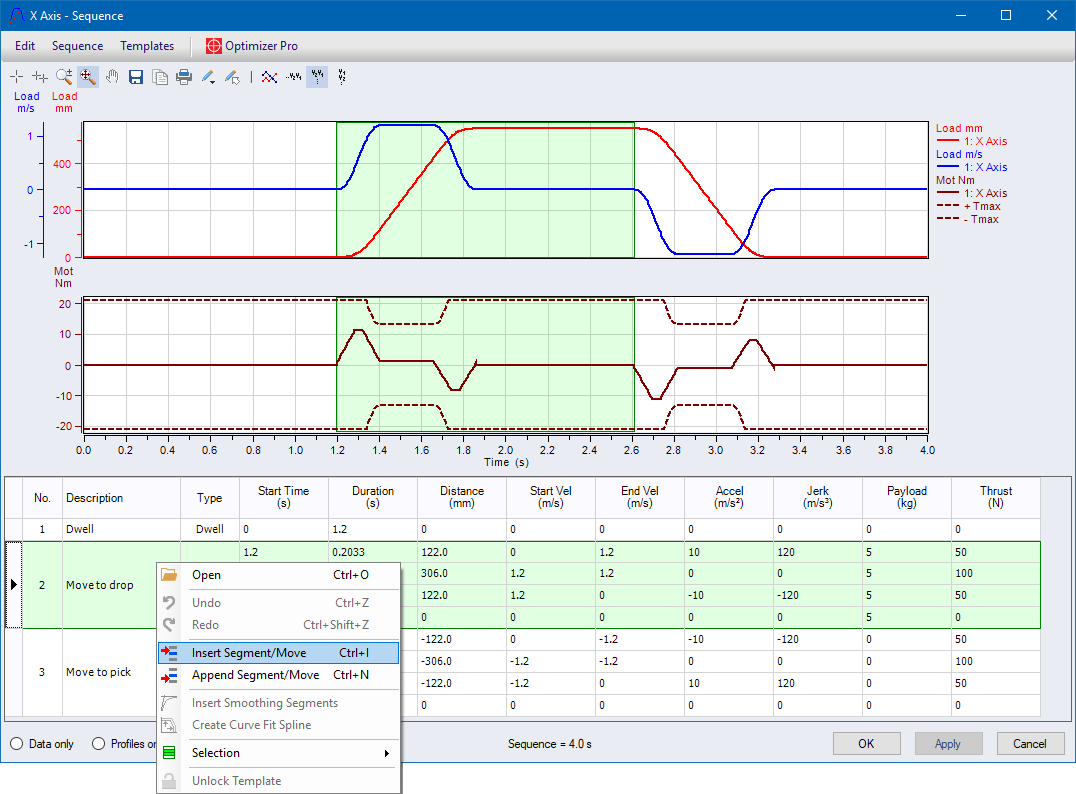Click the copy icon in toolbar
Viewport: 1076px width, 794px height.
tap(160, 76)
